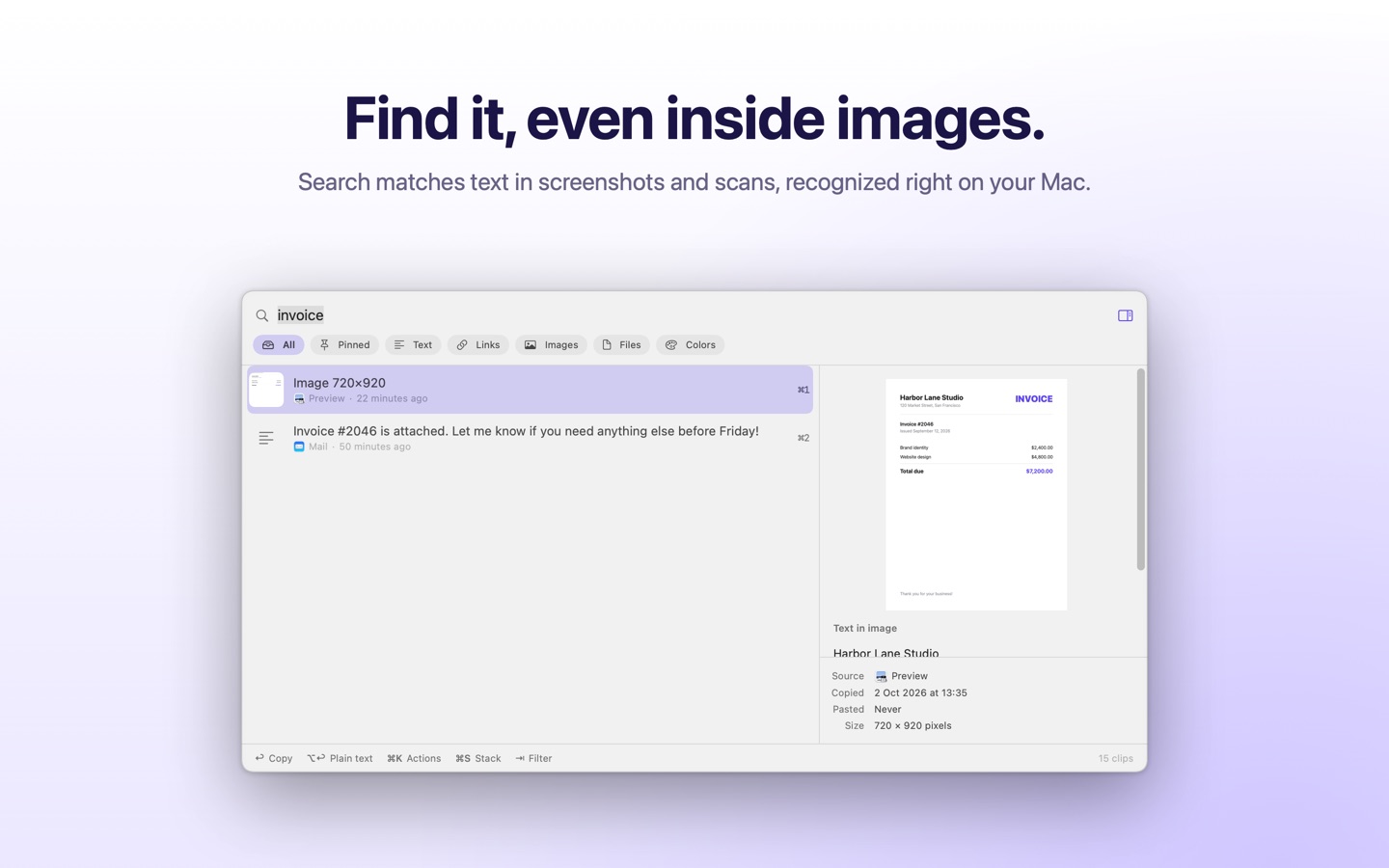This screenshot has width=1389, height=868.
Task: Click the Preview app icon in the image clip row
Action: [x=299, y=398]
